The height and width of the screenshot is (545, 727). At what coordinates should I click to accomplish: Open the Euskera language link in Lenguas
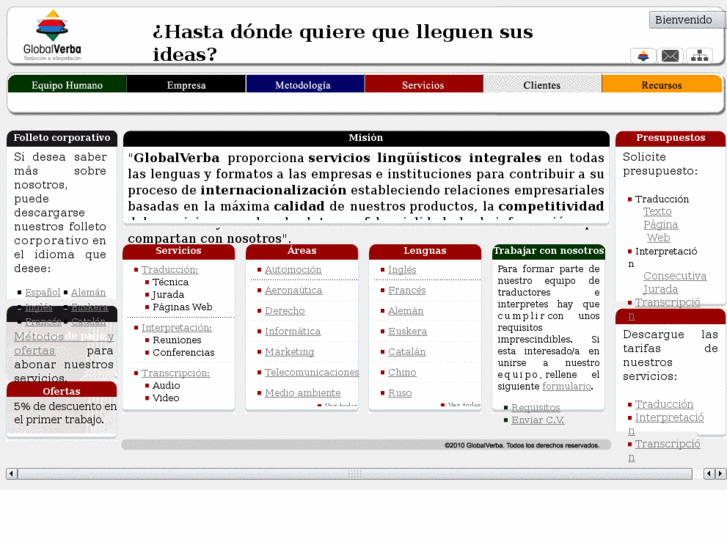(x=408, y=331)
